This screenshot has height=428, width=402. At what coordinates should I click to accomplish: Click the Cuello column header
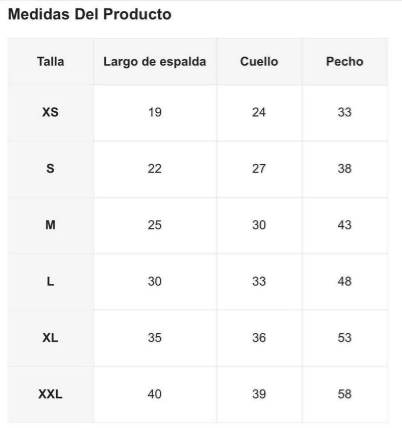pos(259,62)
